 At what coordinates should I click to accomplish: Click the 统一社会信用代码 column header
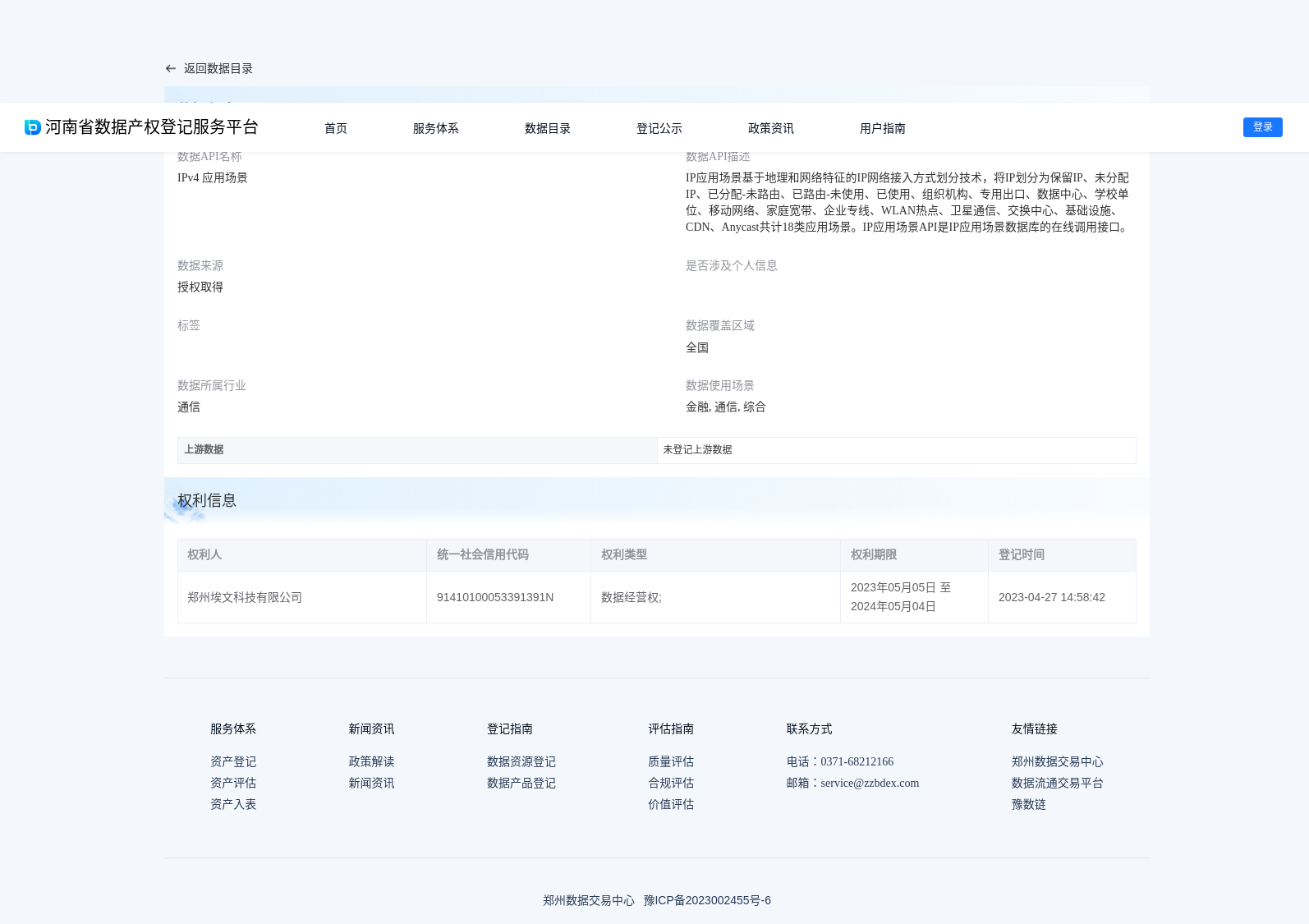point(508,555)
